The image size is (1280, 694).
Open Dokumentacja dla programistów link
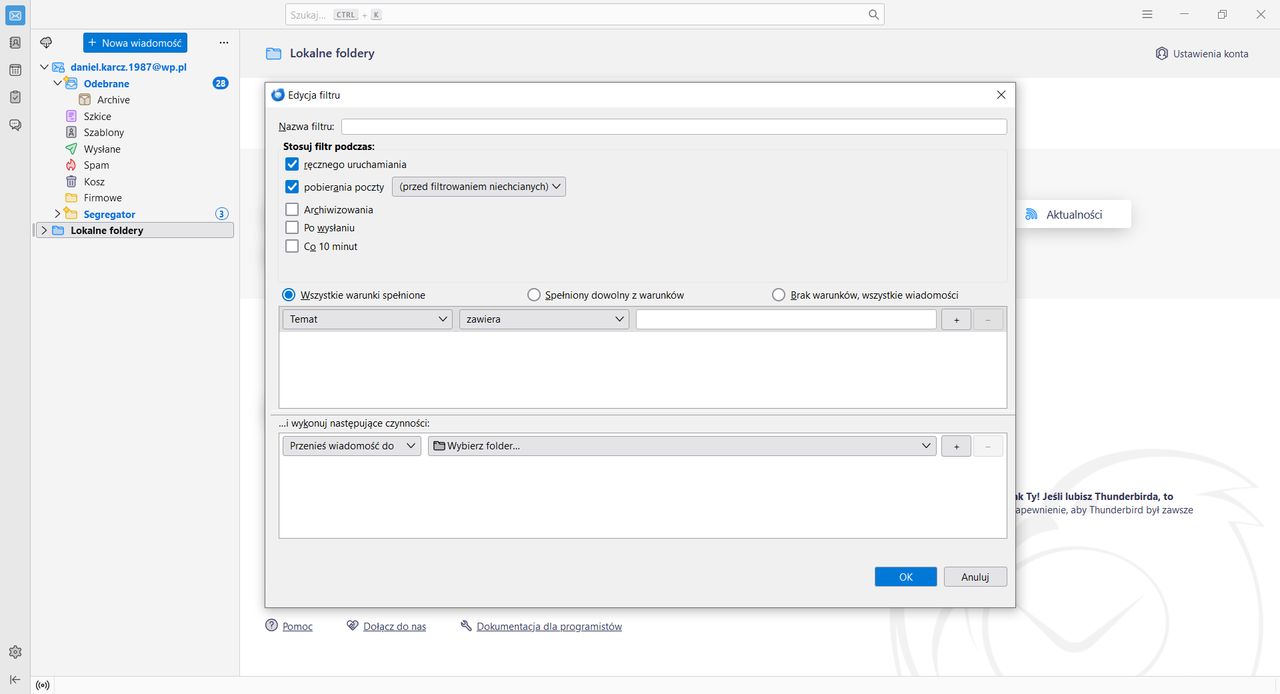(549, 627)
